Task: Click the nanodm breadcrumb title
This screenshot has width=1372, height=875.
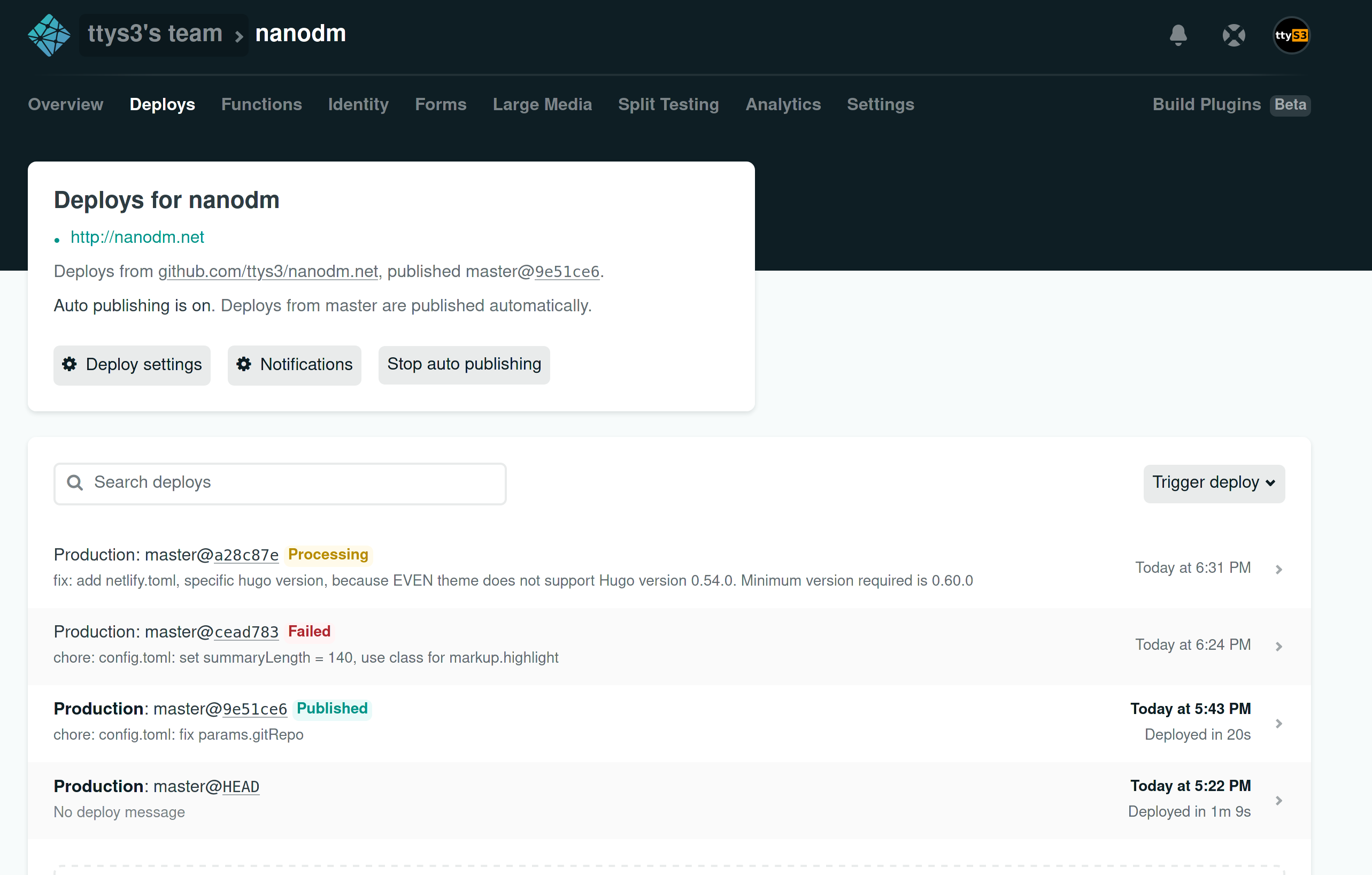Action: [300, 34]
